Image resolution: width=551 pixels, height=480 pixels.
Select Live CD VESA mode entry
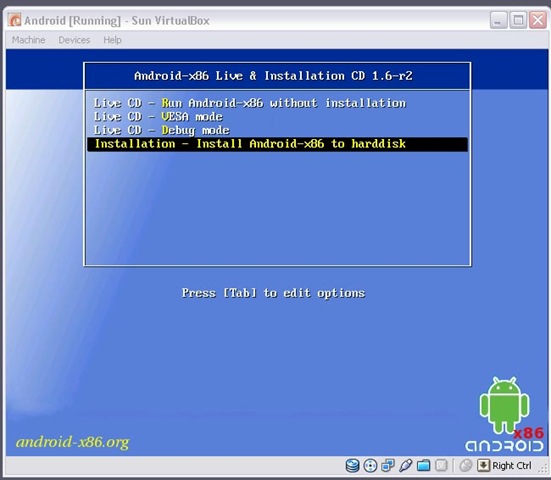coord(158,117)
